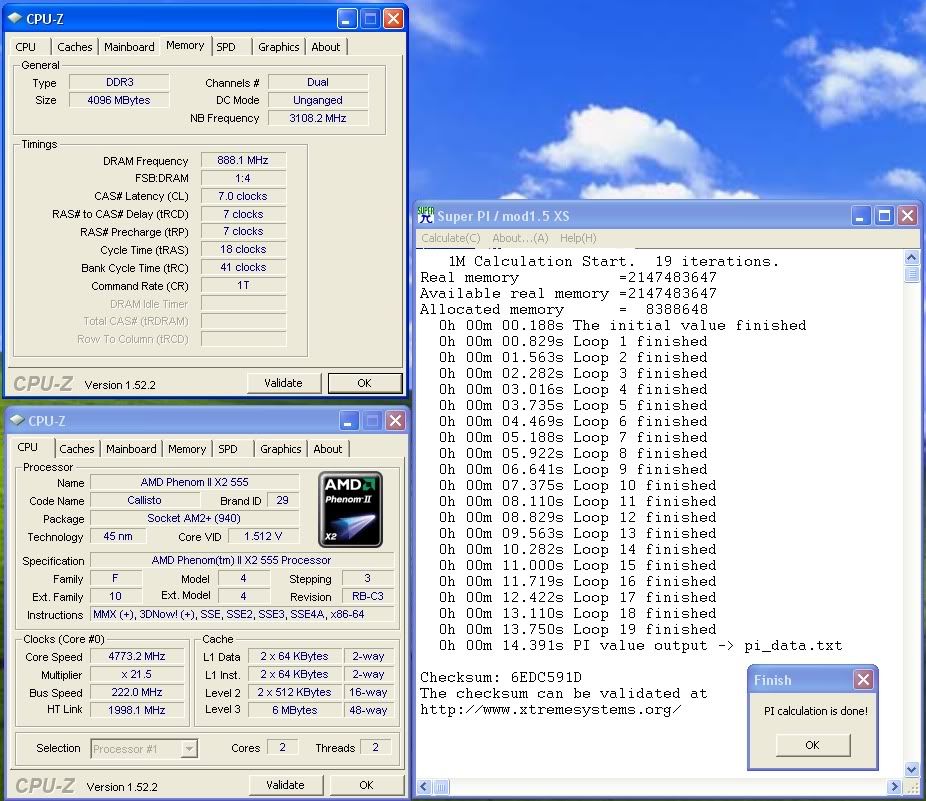Click the NB Frequency 3108.2 MHz field
The height and width of the screenshot is (801, 926).
318,118
